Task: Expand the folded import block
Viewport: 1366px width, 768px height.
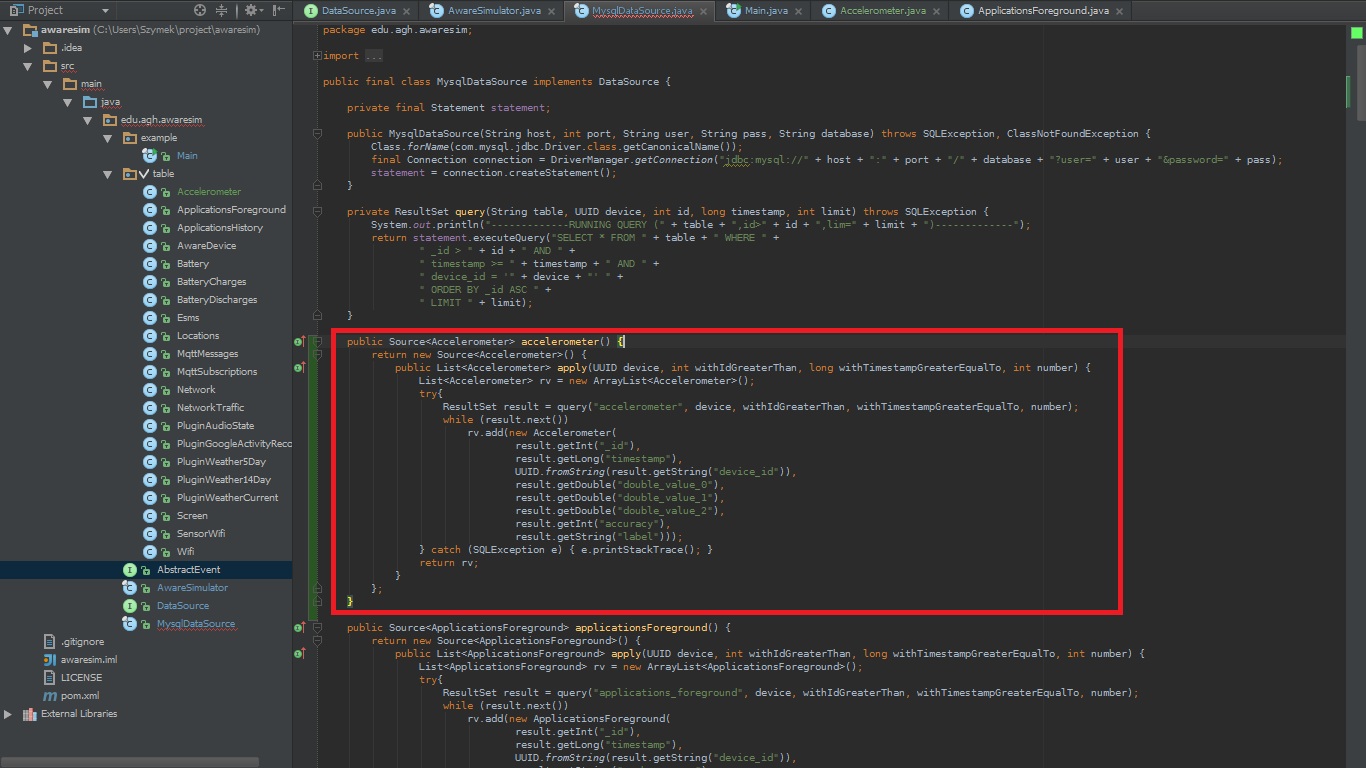Action: click(318, 56)
